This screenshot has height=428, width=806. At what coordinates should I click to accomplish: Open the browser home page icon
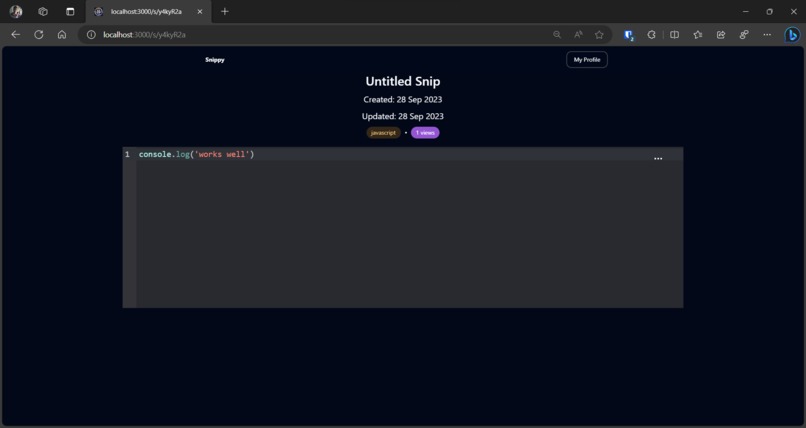(62, 34)
